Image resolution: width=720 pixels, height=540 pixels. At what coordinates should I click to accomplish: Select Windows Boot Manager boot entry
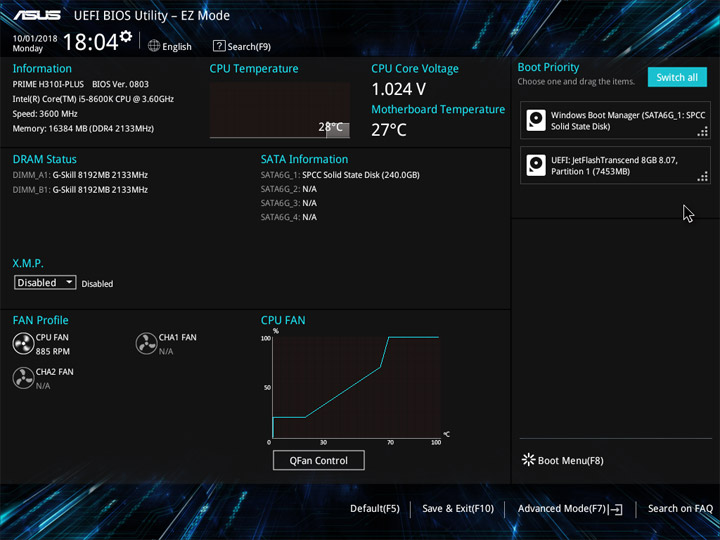tap(615, 120)
